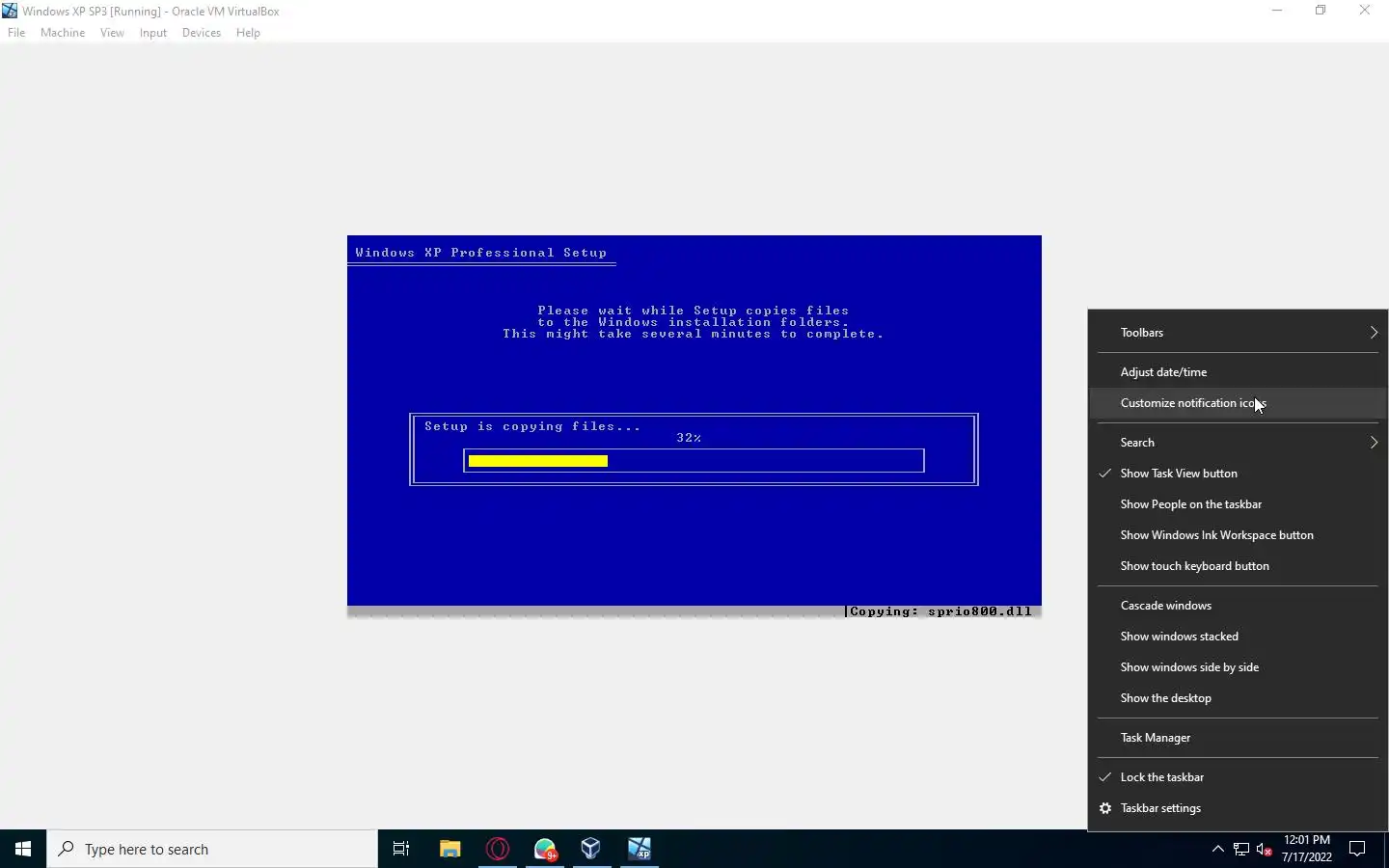Enable Show touch keyboard button
This screenshot has width=1389, height=868.
(1238, 566)
